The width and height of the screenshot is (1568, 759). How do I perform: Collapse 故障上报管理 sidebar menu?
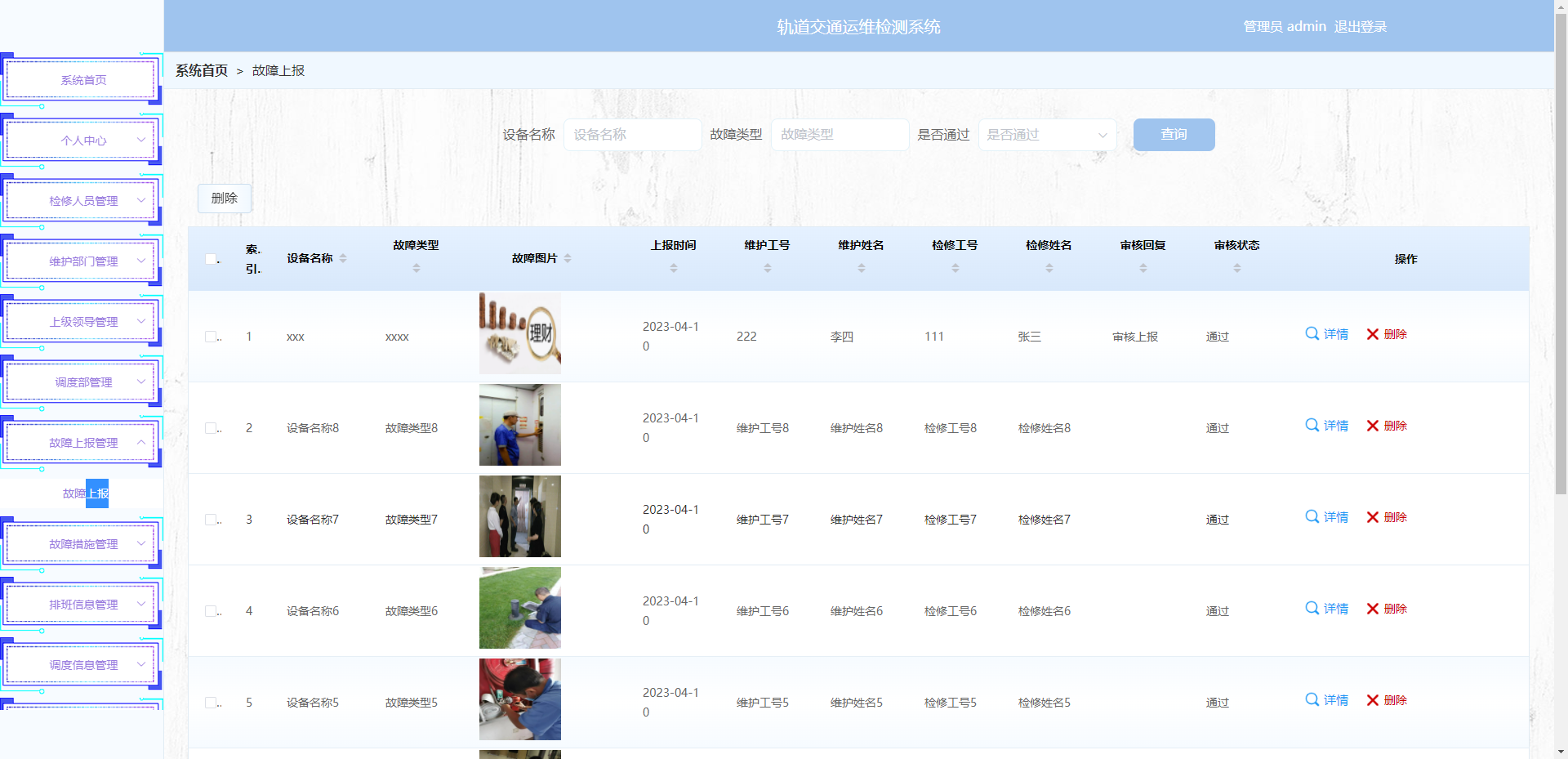[82, 443]
